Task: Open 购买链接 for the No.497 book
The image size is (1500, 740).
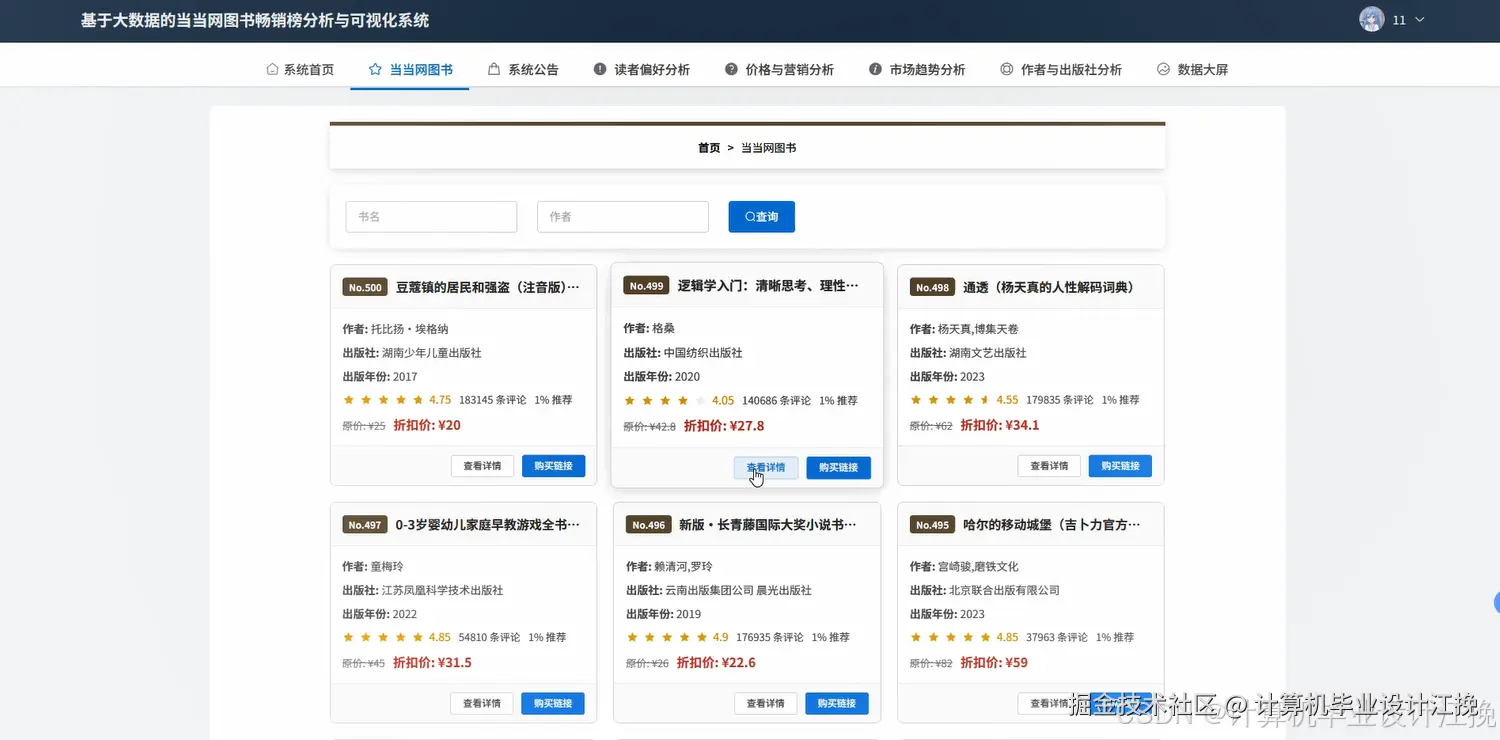Action: [553, 703]
